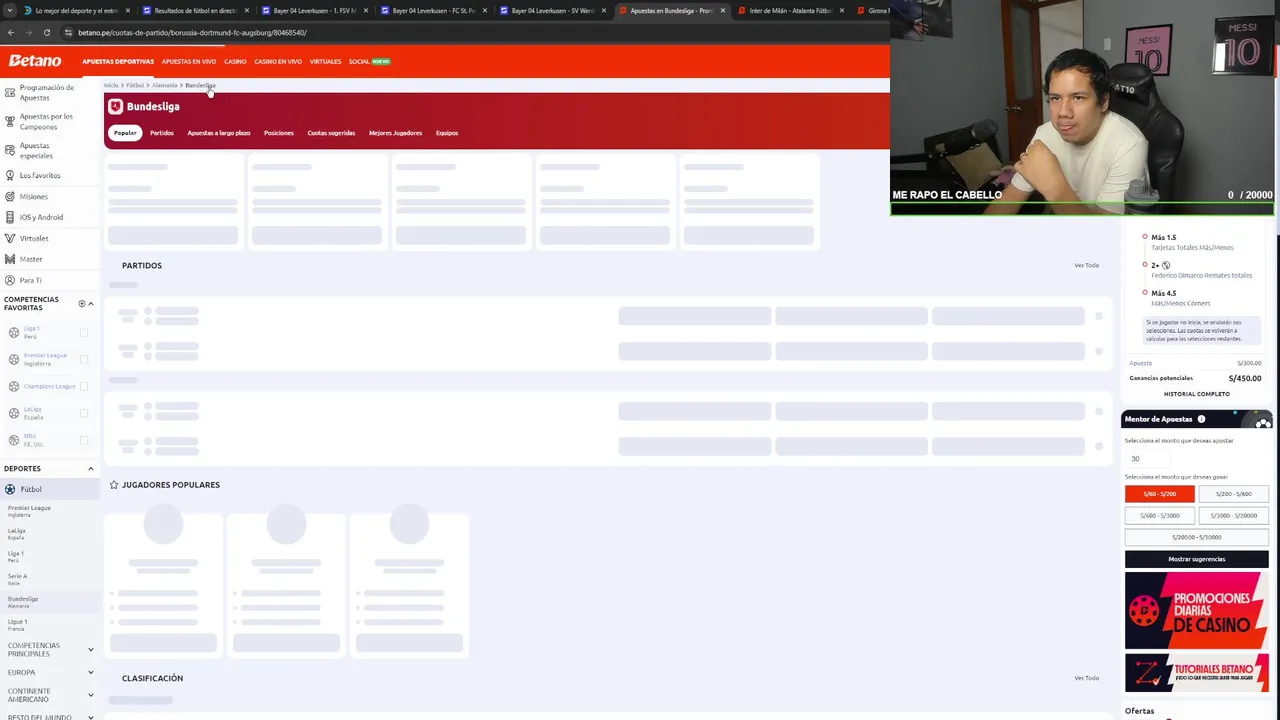Click the Apuestas especiales icon
This screenshot has width=1280, height=720.
(9, 151)
